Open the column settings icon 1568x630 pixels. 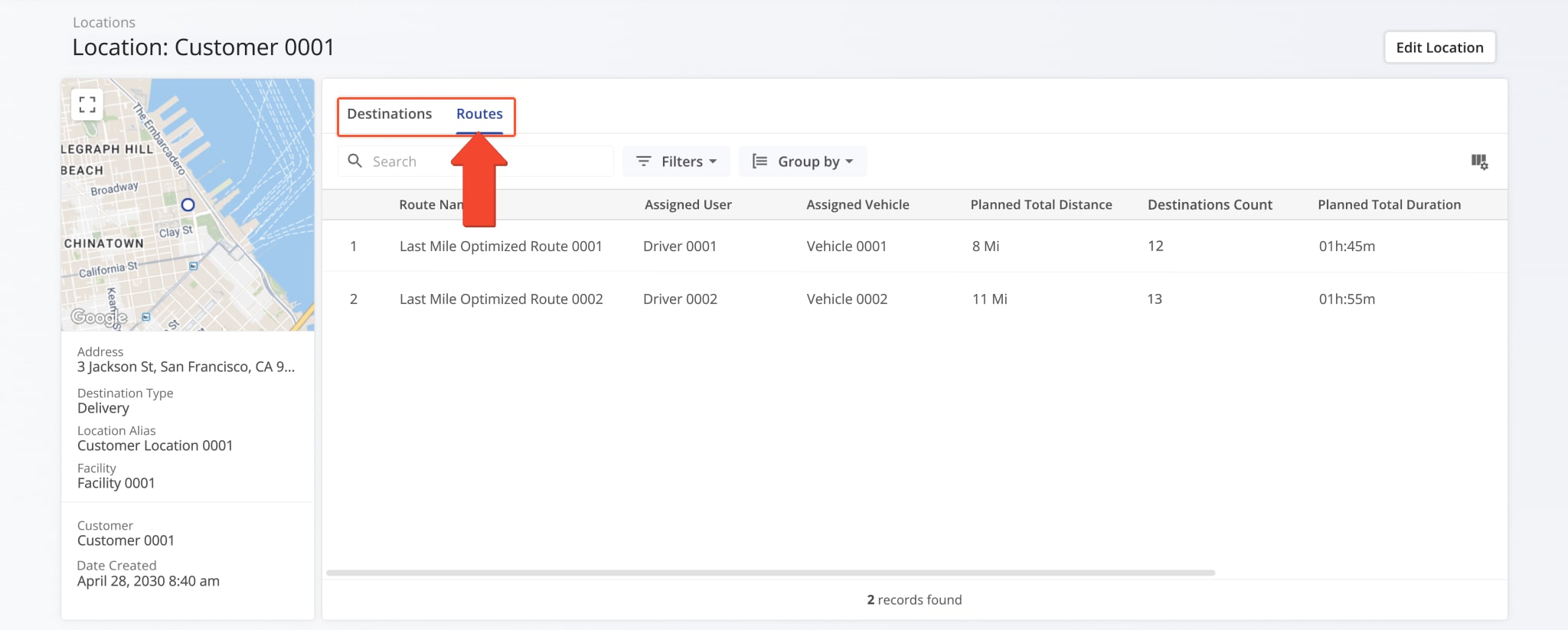tap(1479, 162)
